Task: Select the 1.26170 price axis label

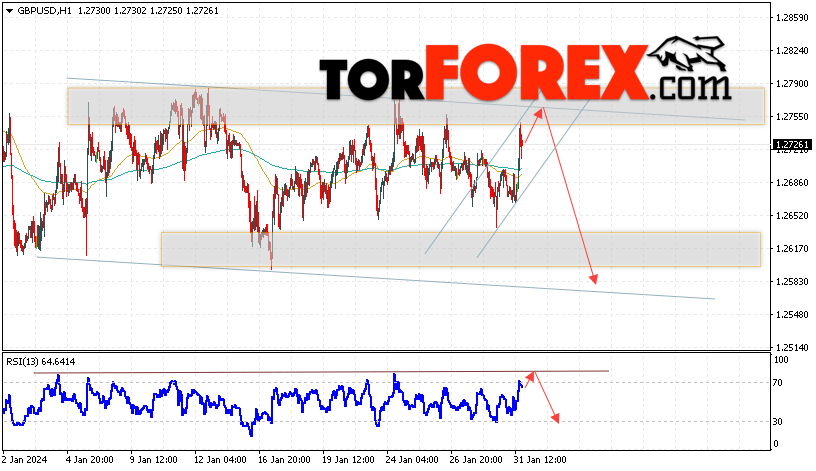Action: coord(792,249)
